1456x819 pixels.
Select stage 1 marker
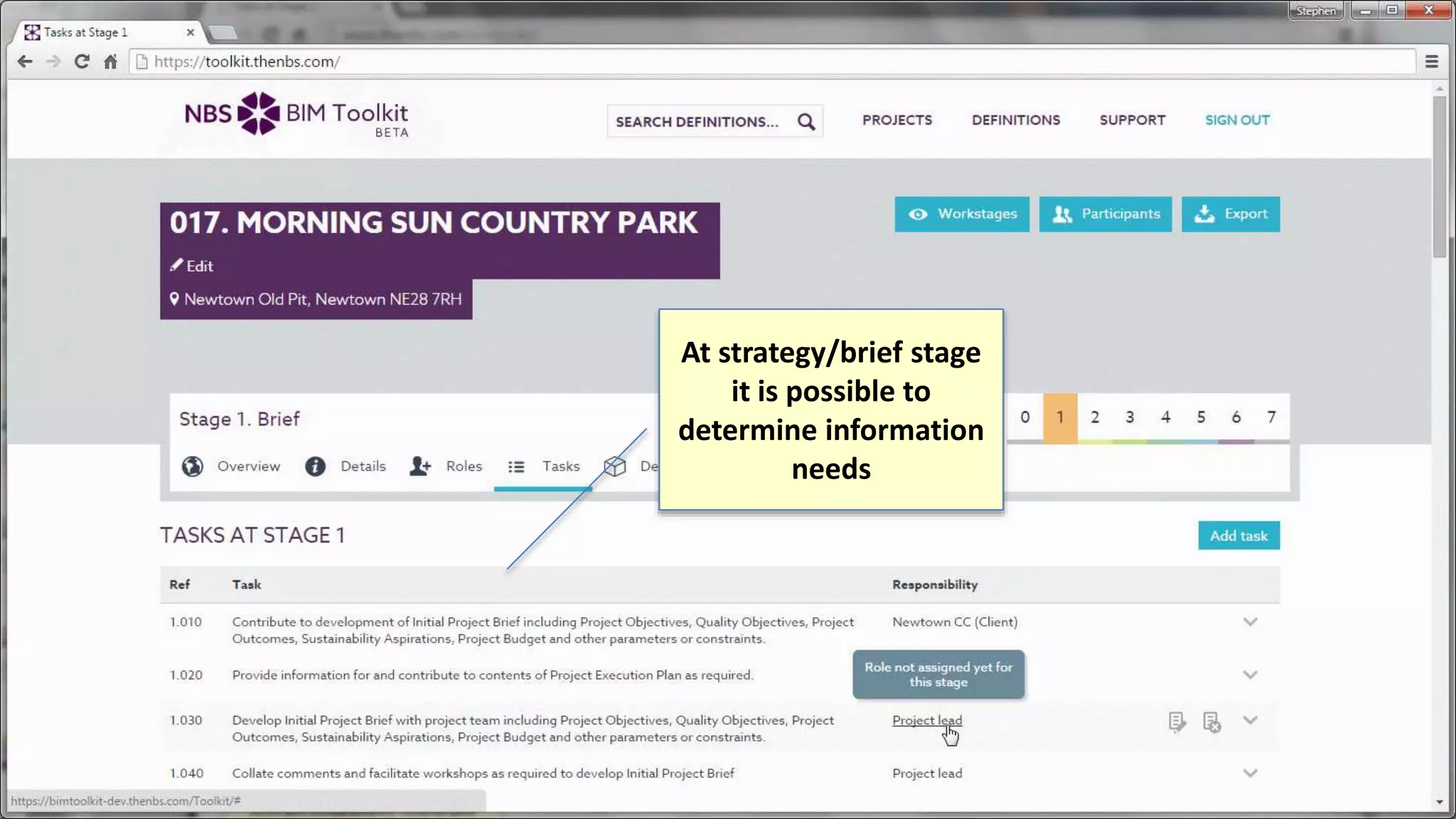click(x=1060, y=417)
